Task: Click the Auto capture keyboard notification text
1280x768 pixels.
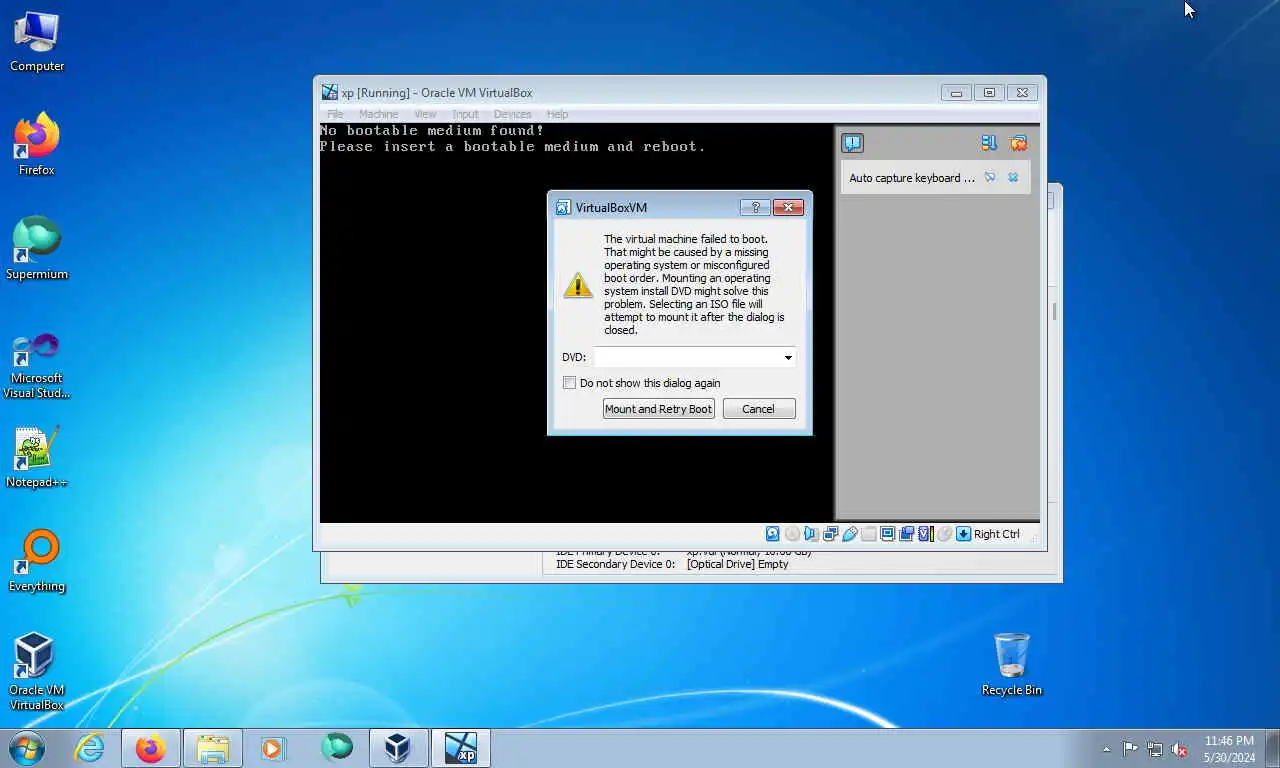Action: (912, 178)
